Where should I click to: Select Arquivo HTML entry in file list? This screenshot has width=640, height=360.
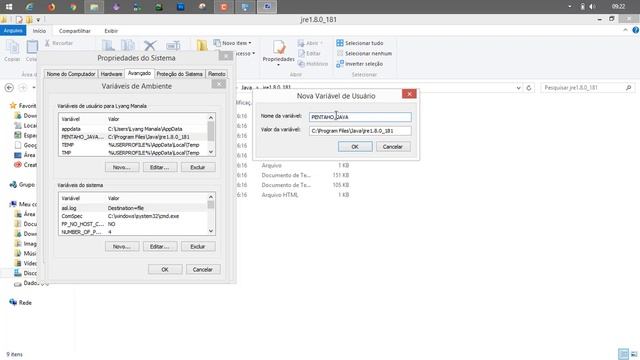(x=280, y=195)
